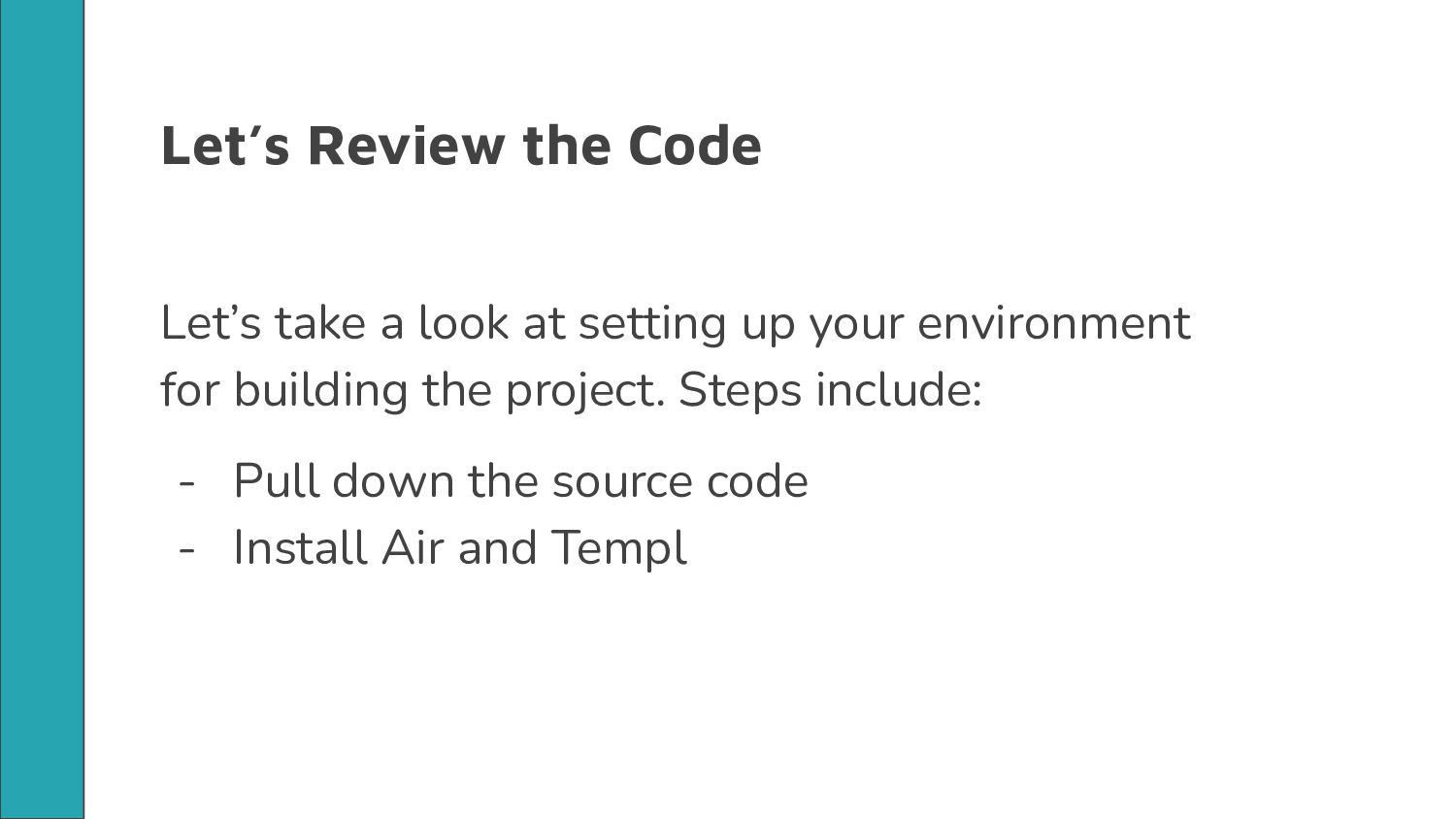
Task: Click the word "setting" in the paragraph
Action: [x=652, y=325]
